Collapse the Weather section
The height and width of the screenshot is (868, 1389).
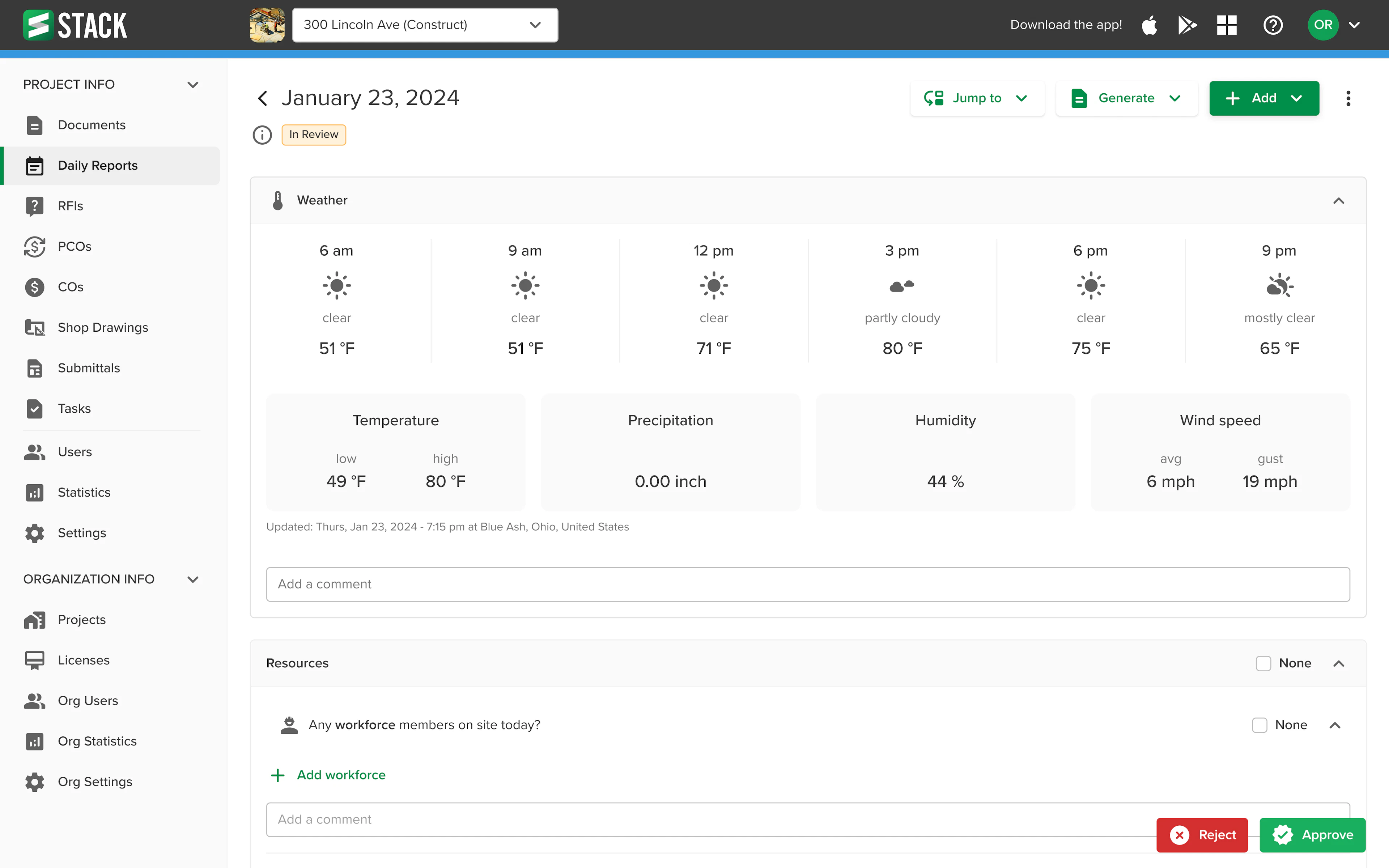[x=1340, y=200]
